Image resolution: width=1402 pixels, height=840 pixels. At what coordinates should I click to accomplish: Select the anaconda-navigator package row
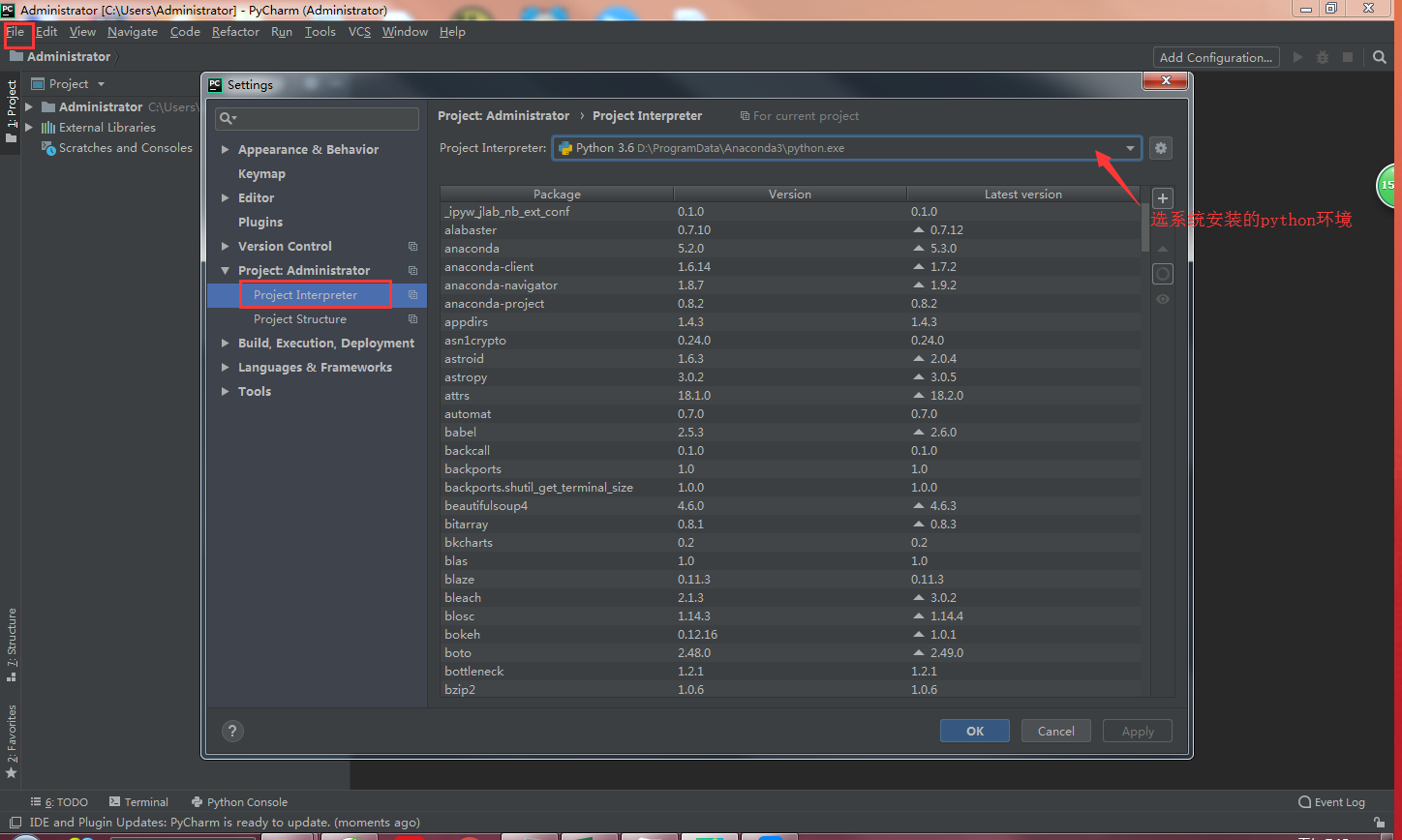[790, 285]
